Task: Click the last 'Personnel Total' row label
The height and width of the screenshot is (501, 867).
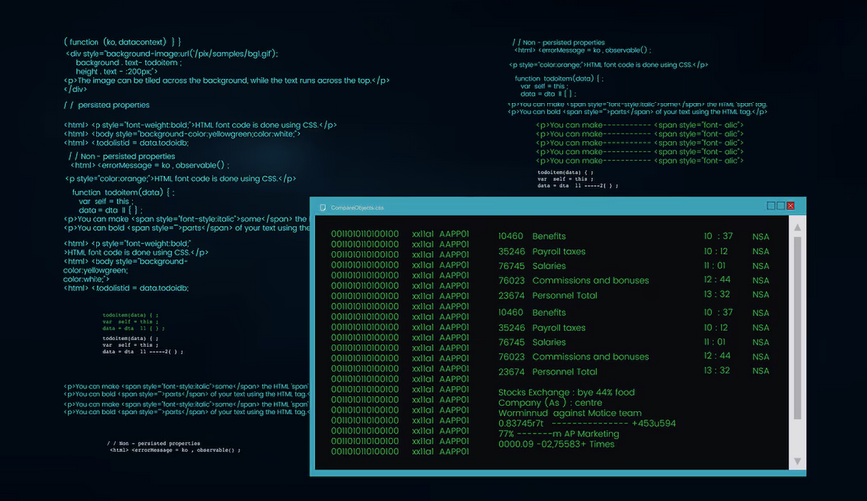Action: (x=565, y=372)
